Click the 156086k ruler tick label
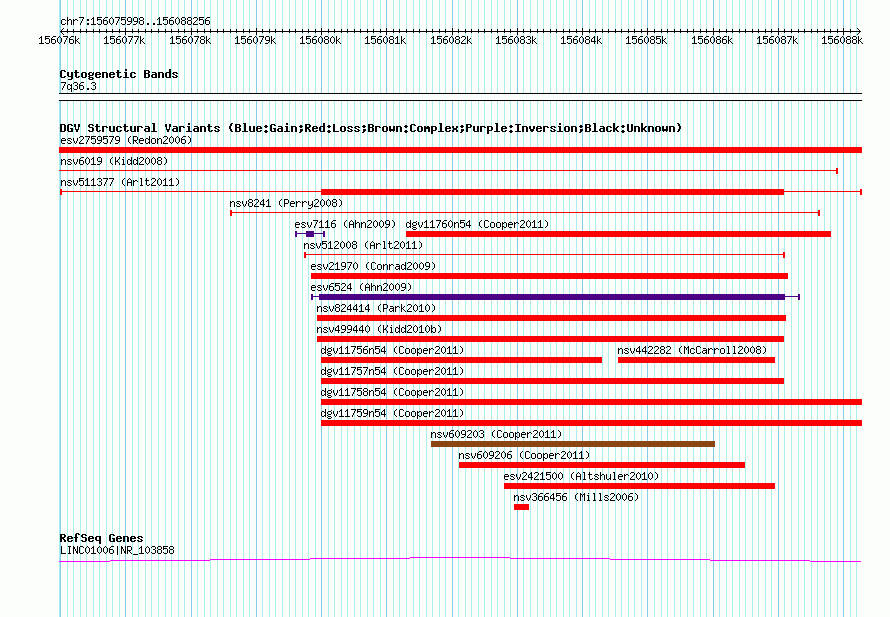 712,40
